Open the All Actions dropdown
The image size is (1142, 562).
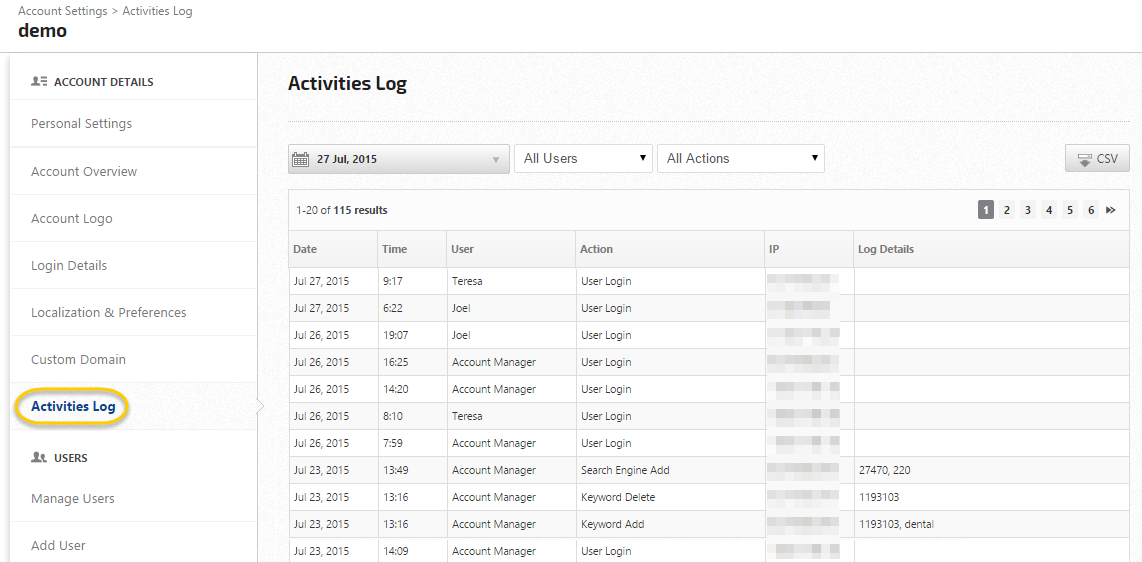(x=740, y=159)
